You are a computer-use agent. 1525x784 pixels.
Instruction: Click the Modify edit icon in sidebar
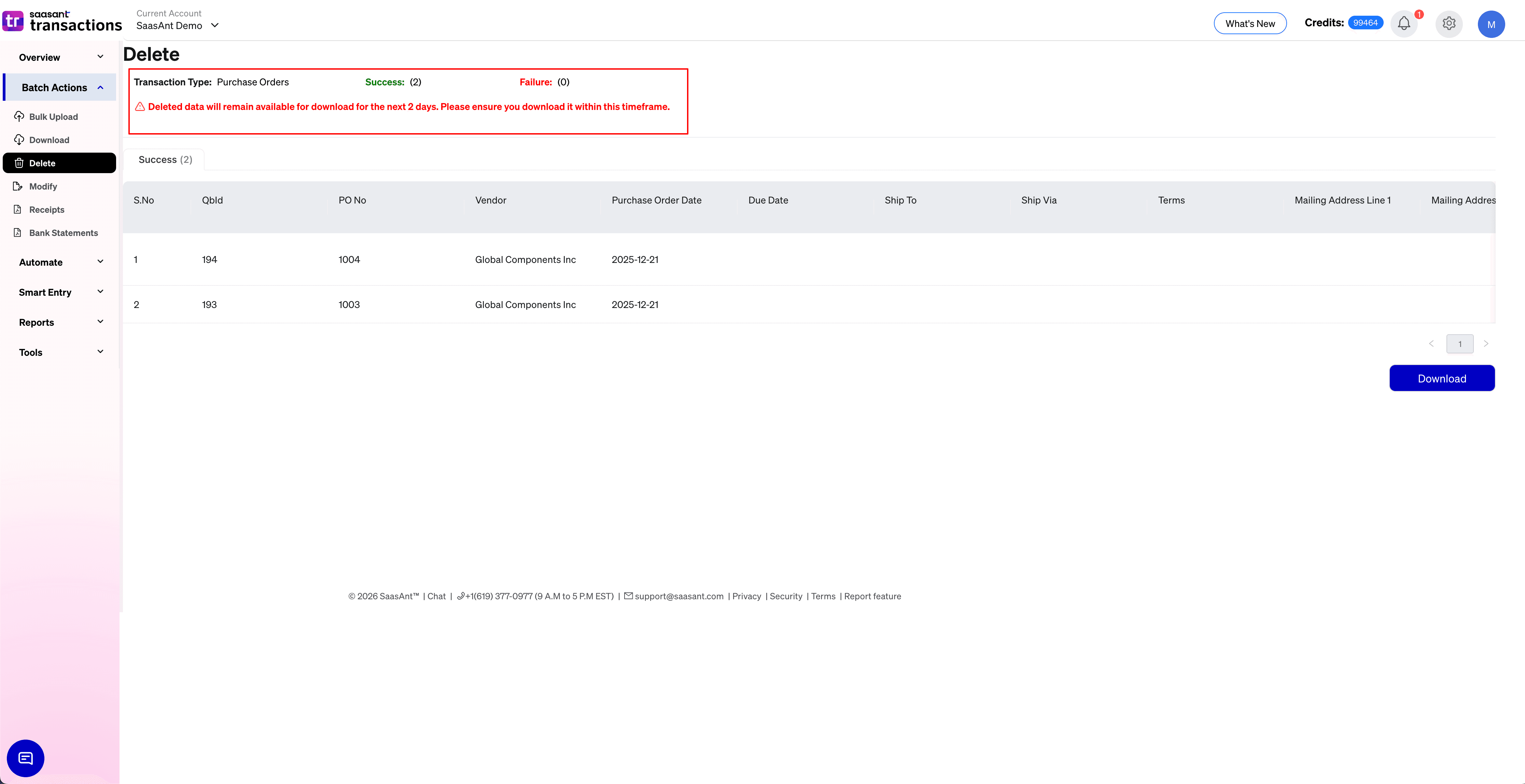coord(18,186)
